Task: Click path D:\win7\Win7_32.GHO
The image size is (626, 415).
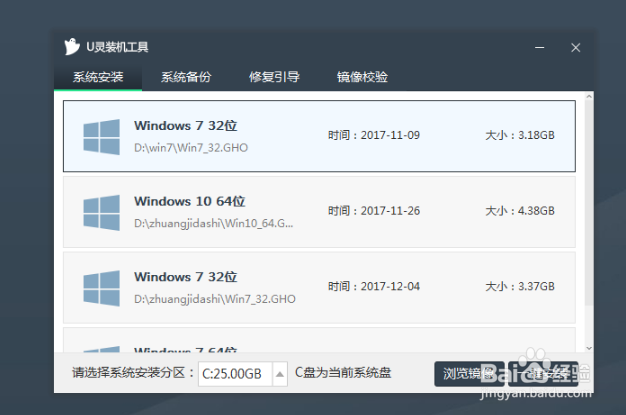Action: [x=191, y=148]
